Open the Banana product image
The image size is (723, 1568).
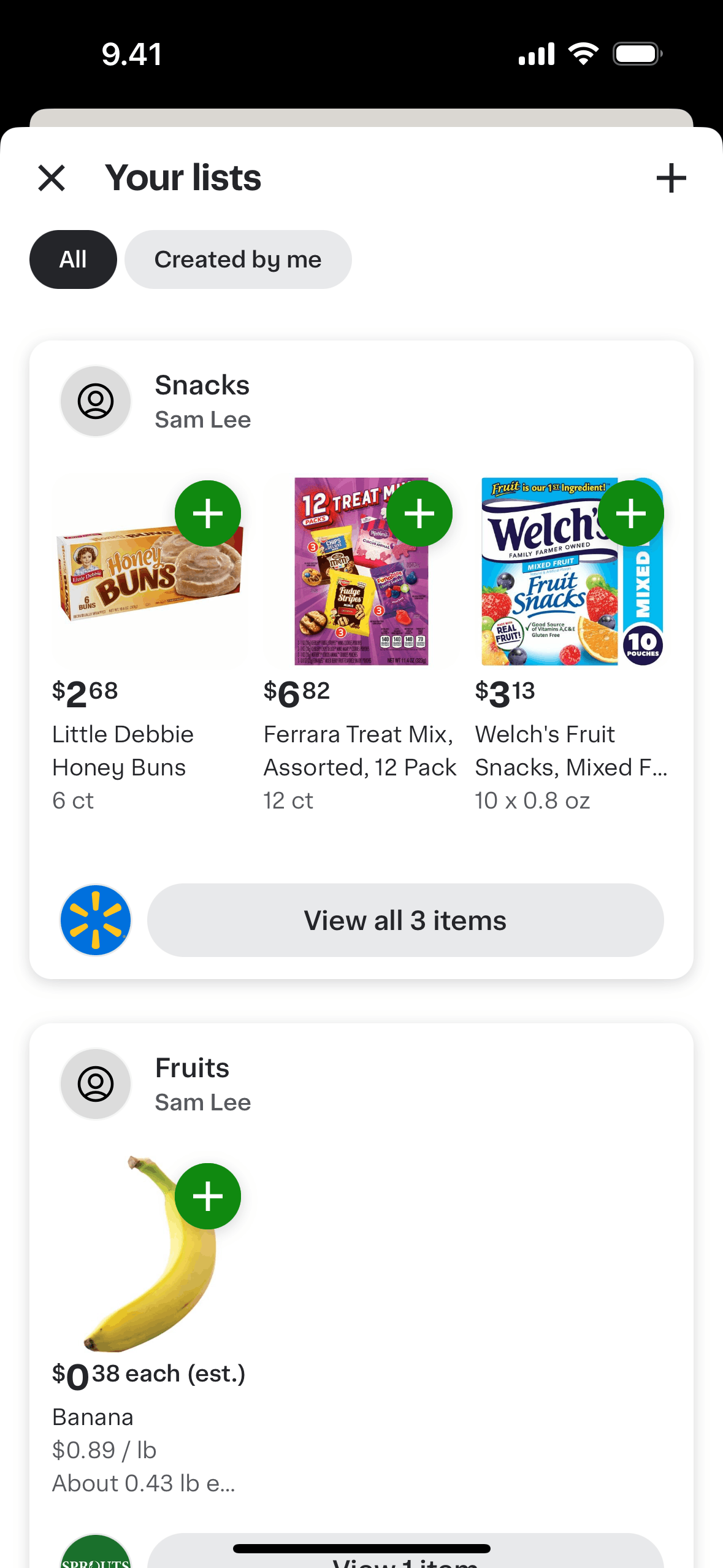tap(150, 1254)
